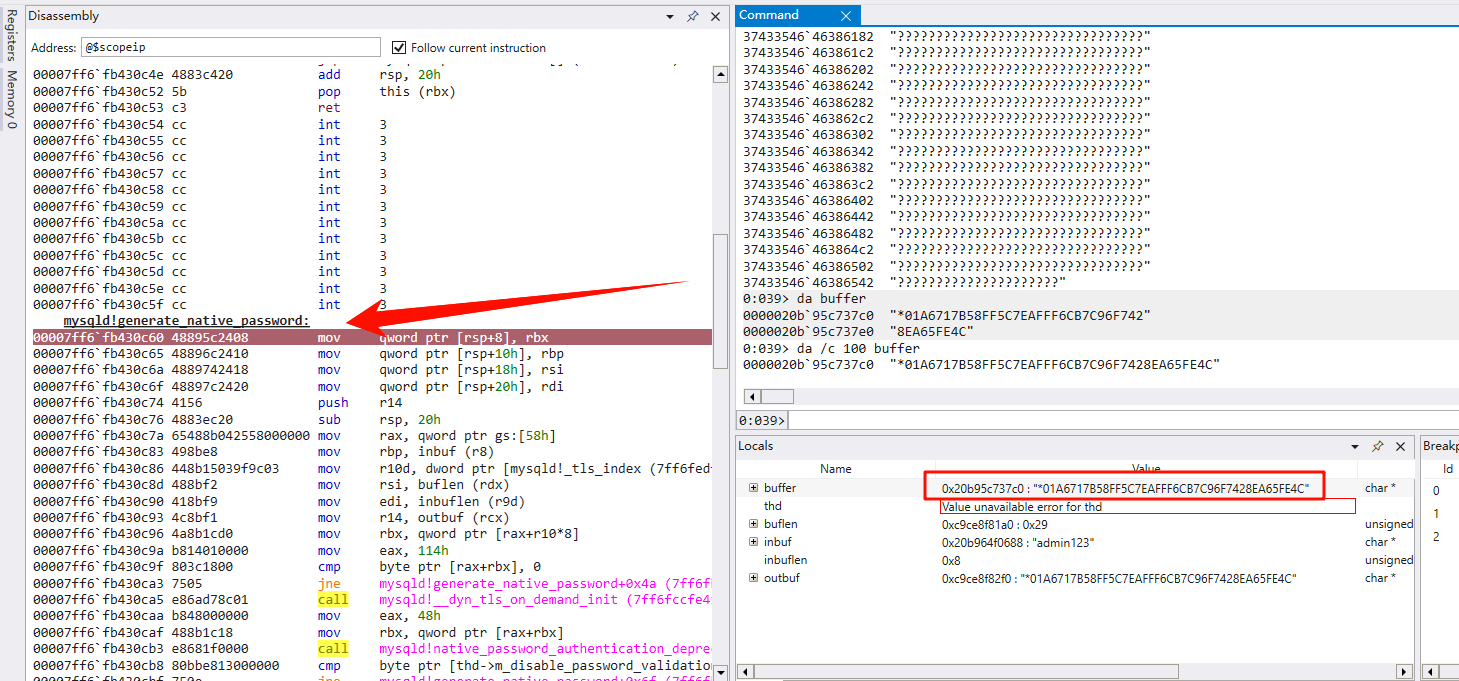Select the mov eax, 114h instruction

tap(372, 550)
